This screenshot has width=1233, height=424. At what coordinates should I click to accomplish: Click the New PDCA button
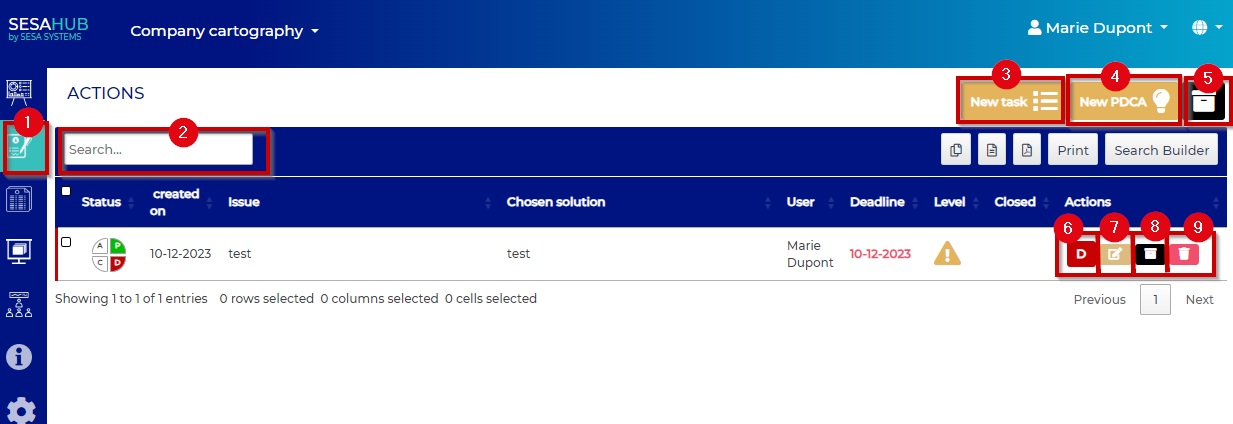tap(1124, 101)
